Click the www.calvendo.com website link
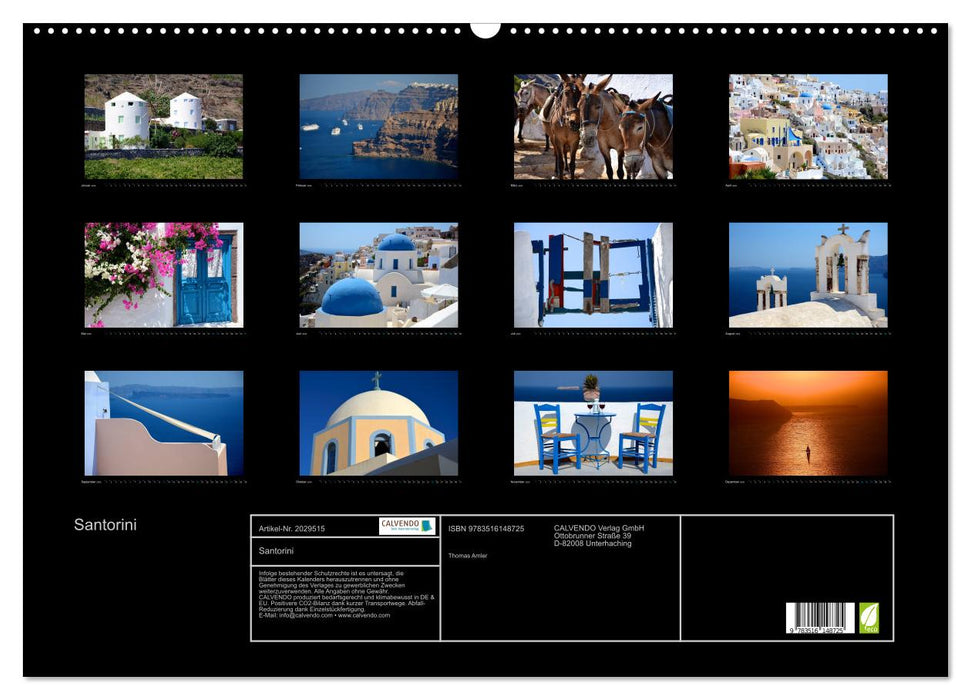The width and height of the screenshot is (971, 700). pyautogui.click(x=367, y=618)
